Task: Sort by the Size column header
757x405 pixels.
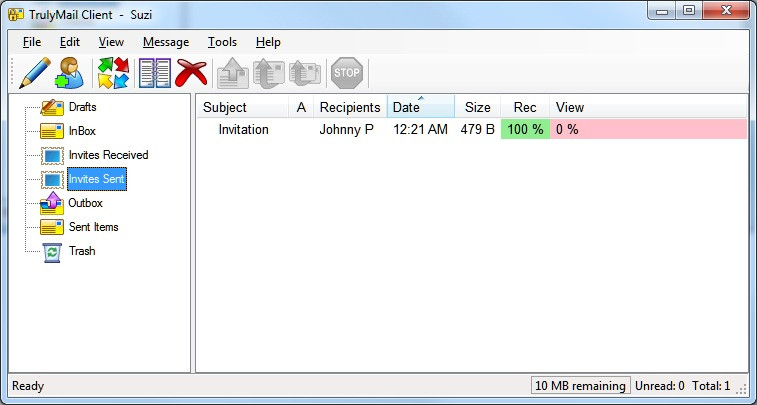Action: click(x=477, y=107)
